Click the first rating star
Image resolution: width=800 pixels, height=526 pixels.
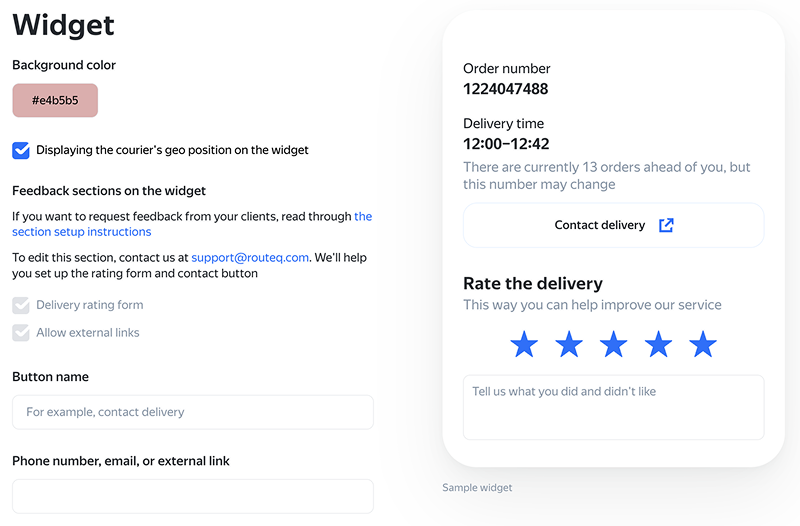(x=524, y=345)
